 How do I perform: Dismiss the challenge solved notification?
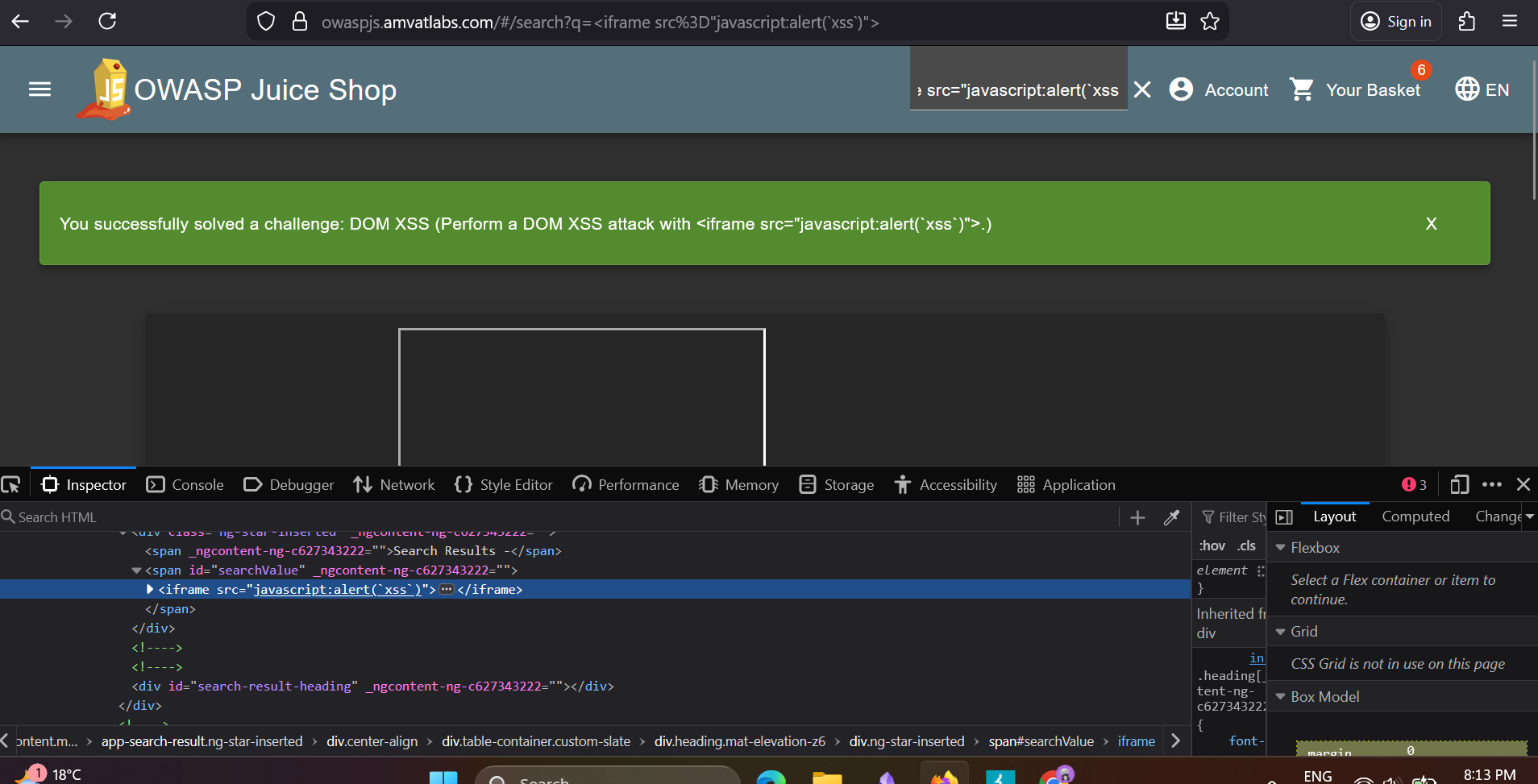point(1431,223)
